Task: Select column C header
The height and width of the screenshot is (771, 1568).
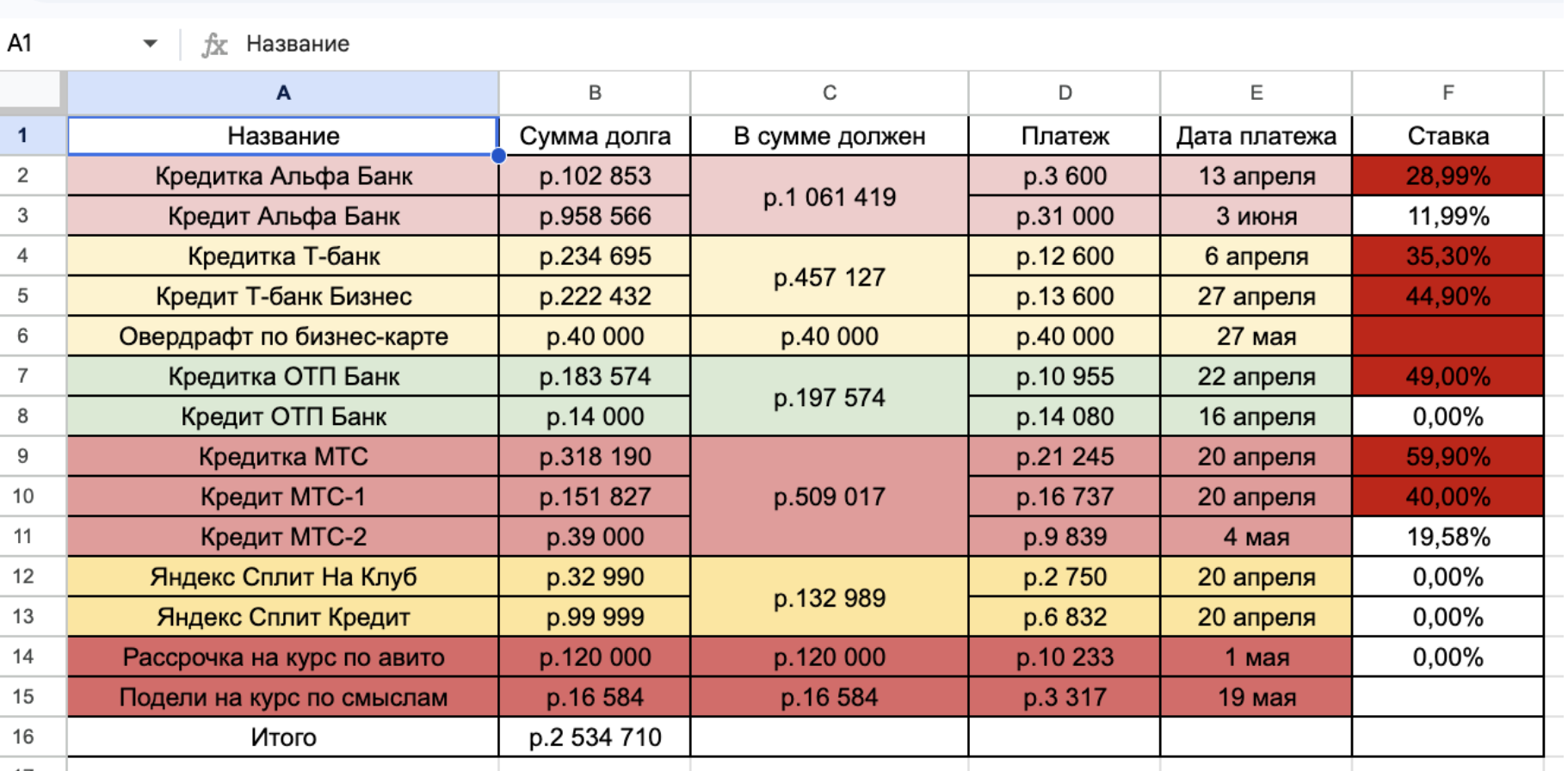Action: pos(830,93)
